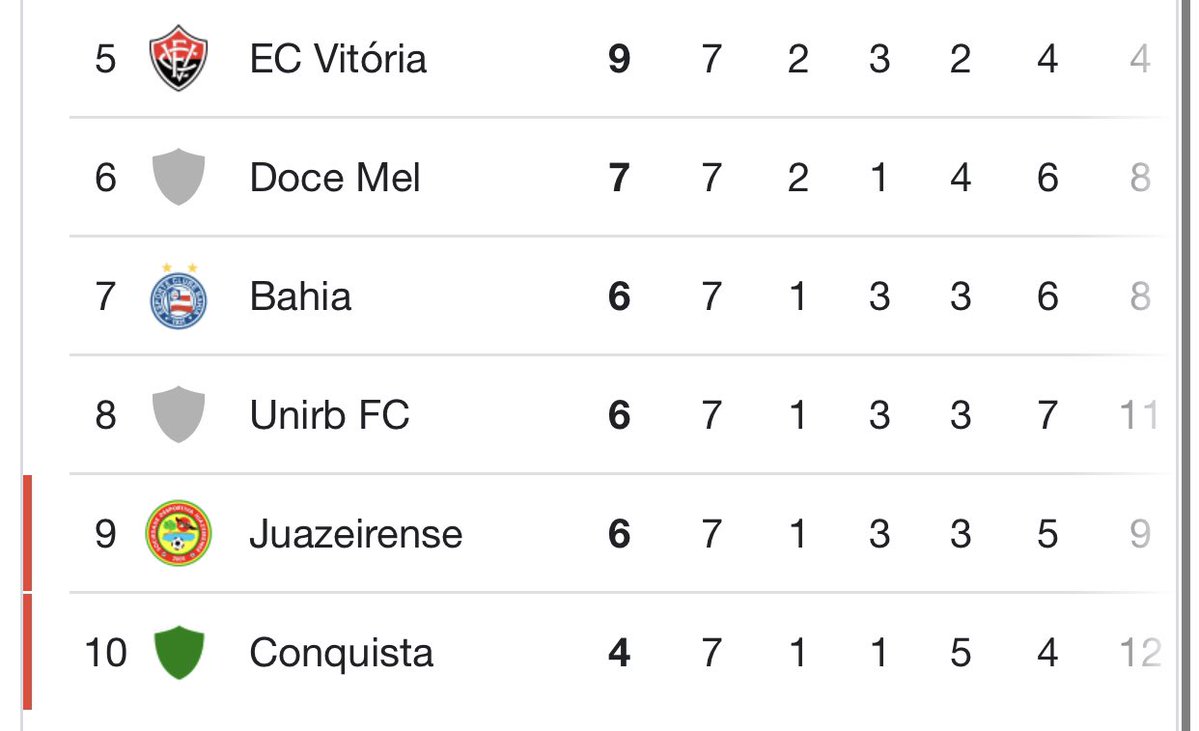Click position number 10 beside Conquista
The image size is (1199, 731).
tap(105, 653)
